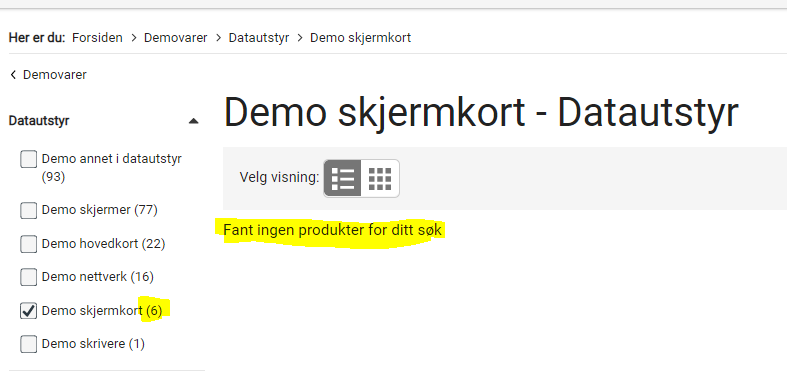Click the Demo skrivere (1) label
Screen dimensions: 787x375
pyautogui.click(x=93, y=344)
